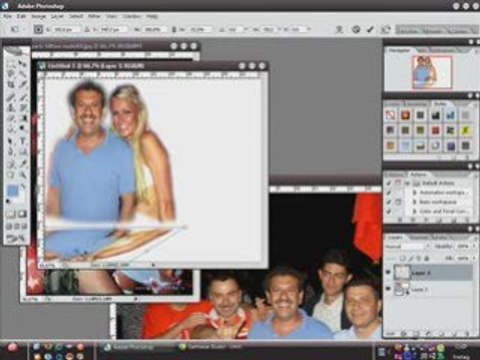
Task: Toggle the Automation workspaces action checkmark
Action: pos(389,192)
